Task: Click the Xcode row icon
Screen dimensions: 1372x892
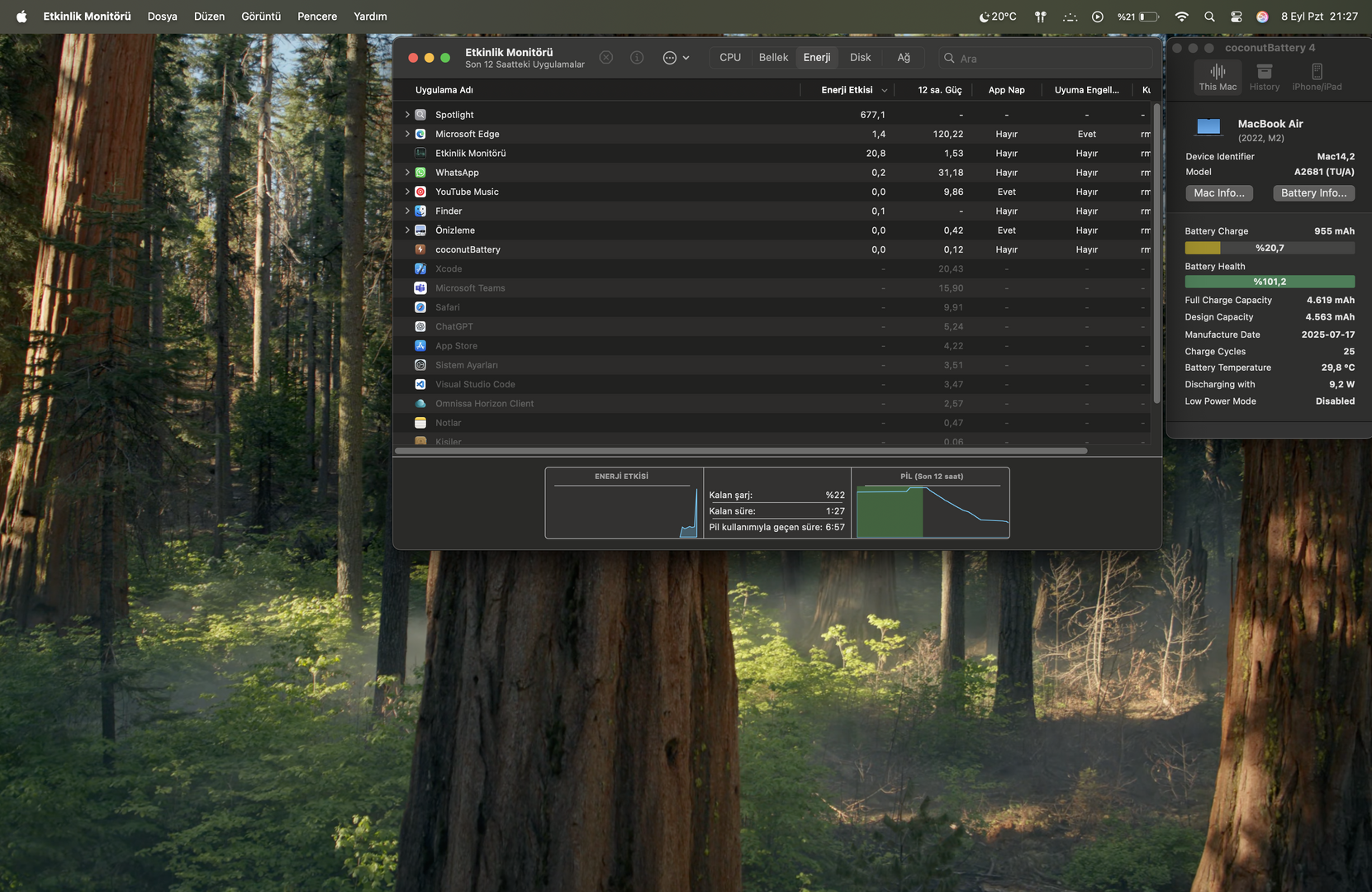Action: pyautogui.click(x=420, y=269)
